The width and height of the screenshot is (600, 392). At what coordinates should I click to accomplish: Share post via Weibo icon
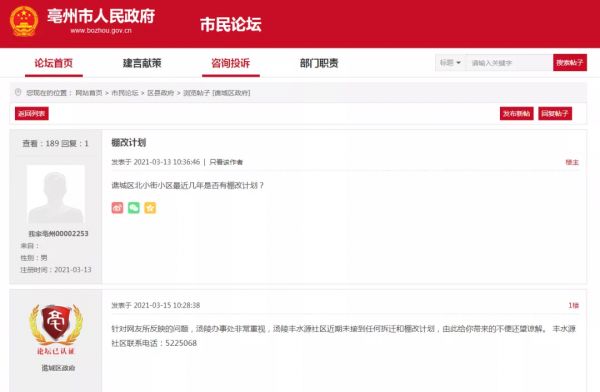(x=117, y=207)
